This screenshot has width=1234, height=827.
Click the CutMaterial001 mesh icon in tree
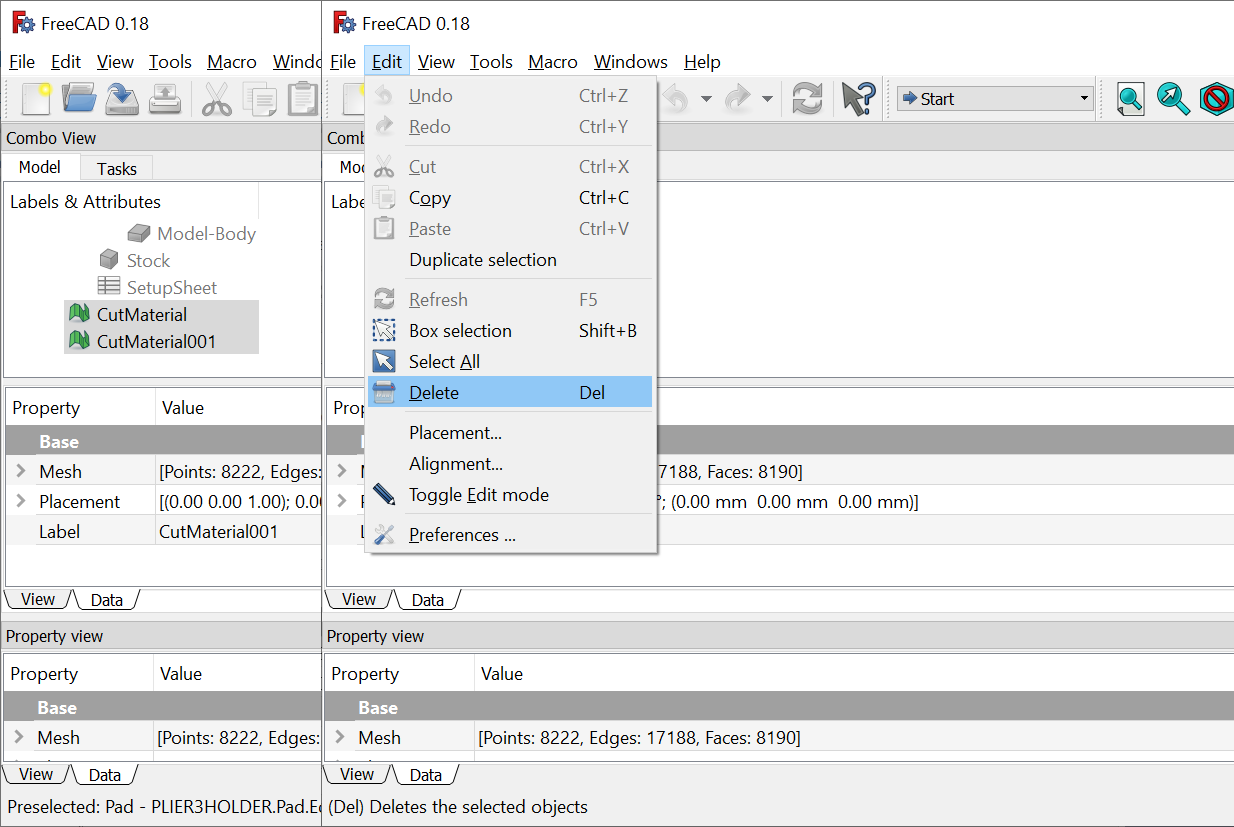click(x=80, y=341)
